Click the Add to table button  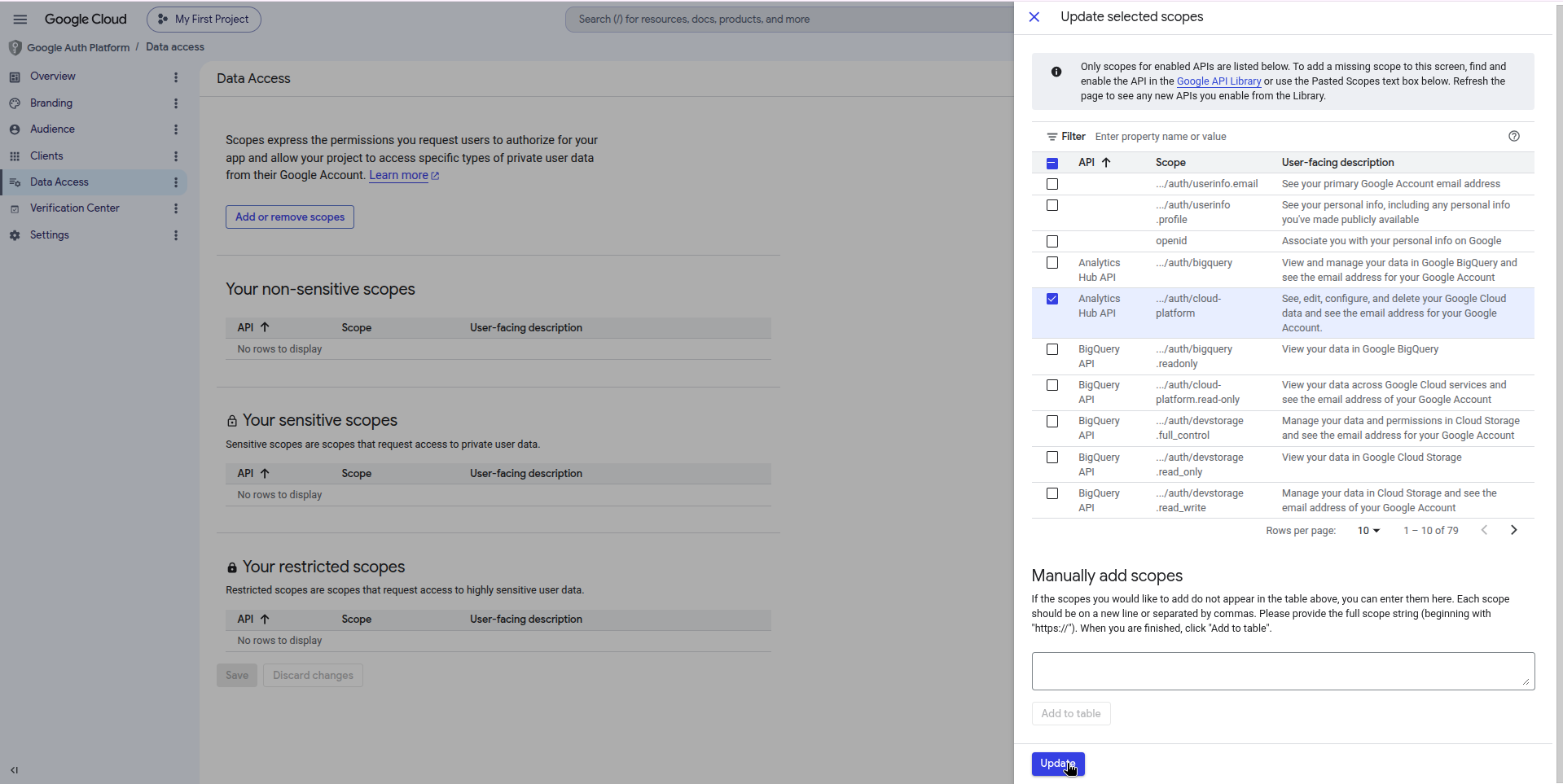click(x=1071, y=713)
